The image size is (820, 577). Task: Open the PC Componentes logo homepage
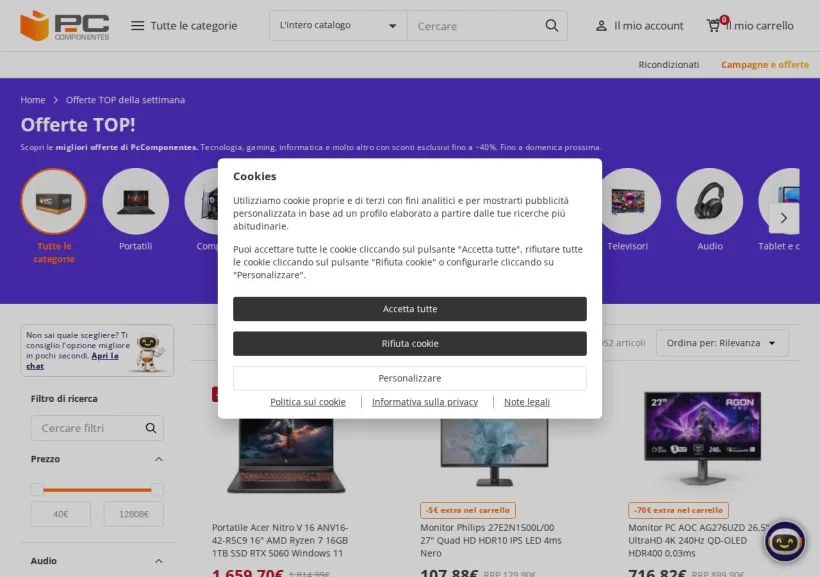tap(65, 25)
